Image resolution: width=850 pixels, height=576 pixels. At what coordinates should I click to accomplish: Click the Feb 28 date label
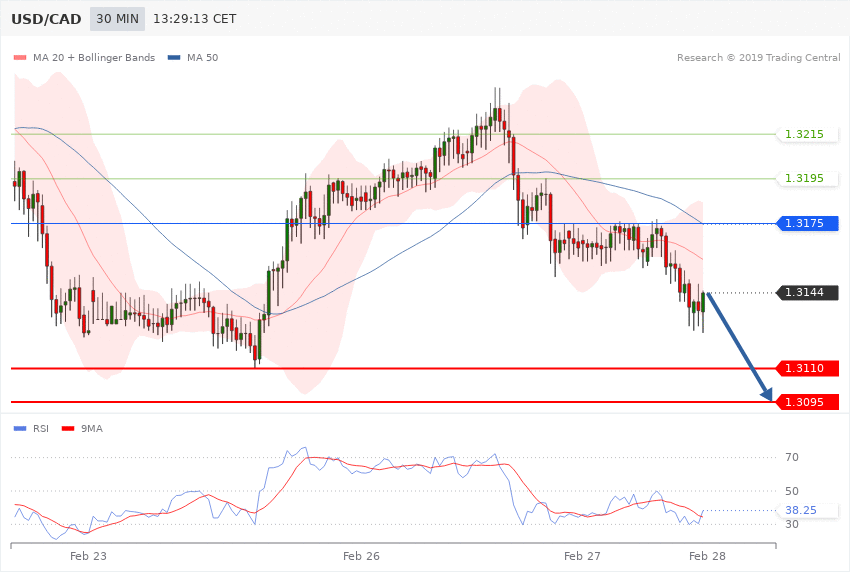tap(707, 556)
